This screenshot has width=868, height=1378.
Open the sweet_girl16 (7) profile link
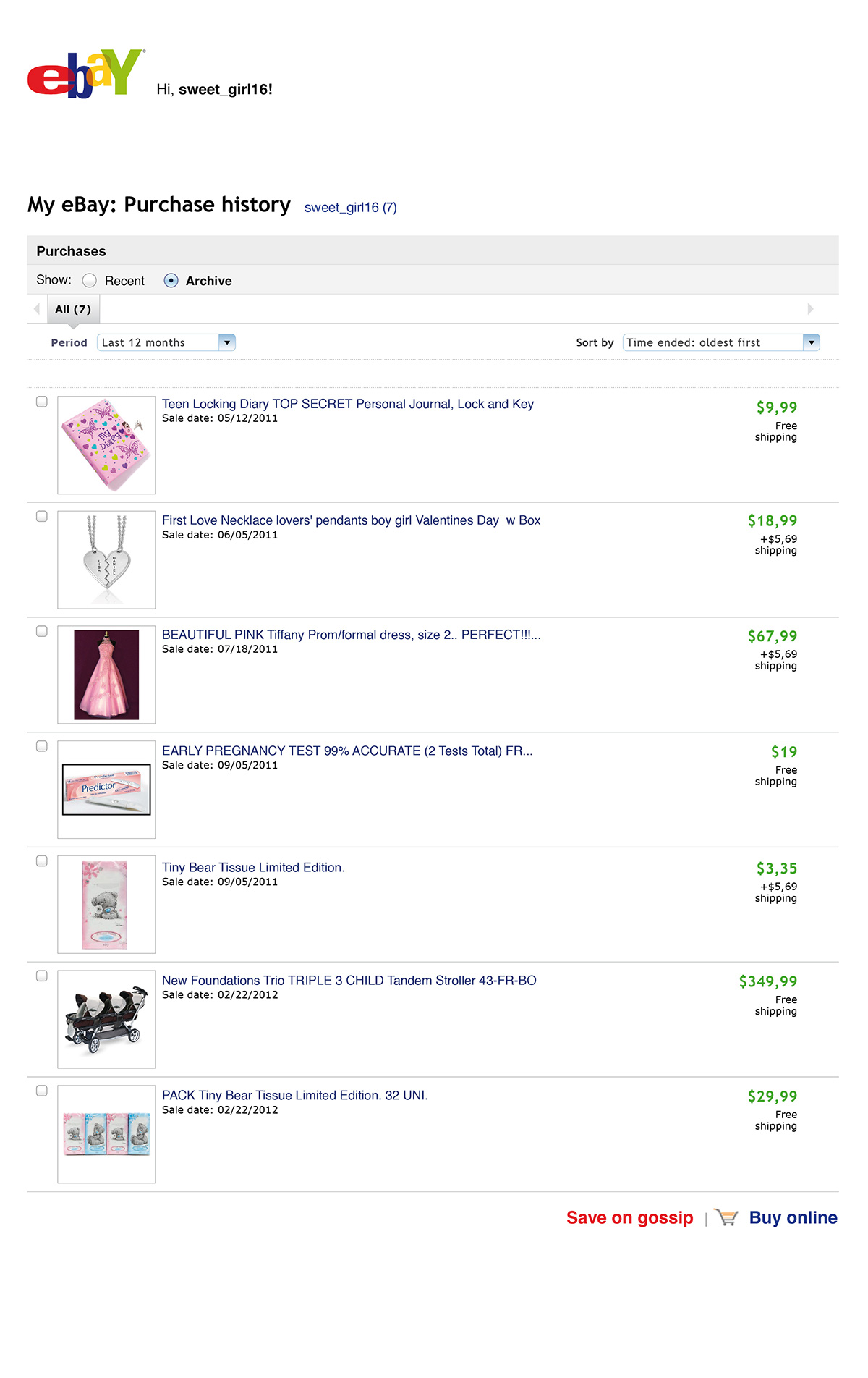click(350, 208)
